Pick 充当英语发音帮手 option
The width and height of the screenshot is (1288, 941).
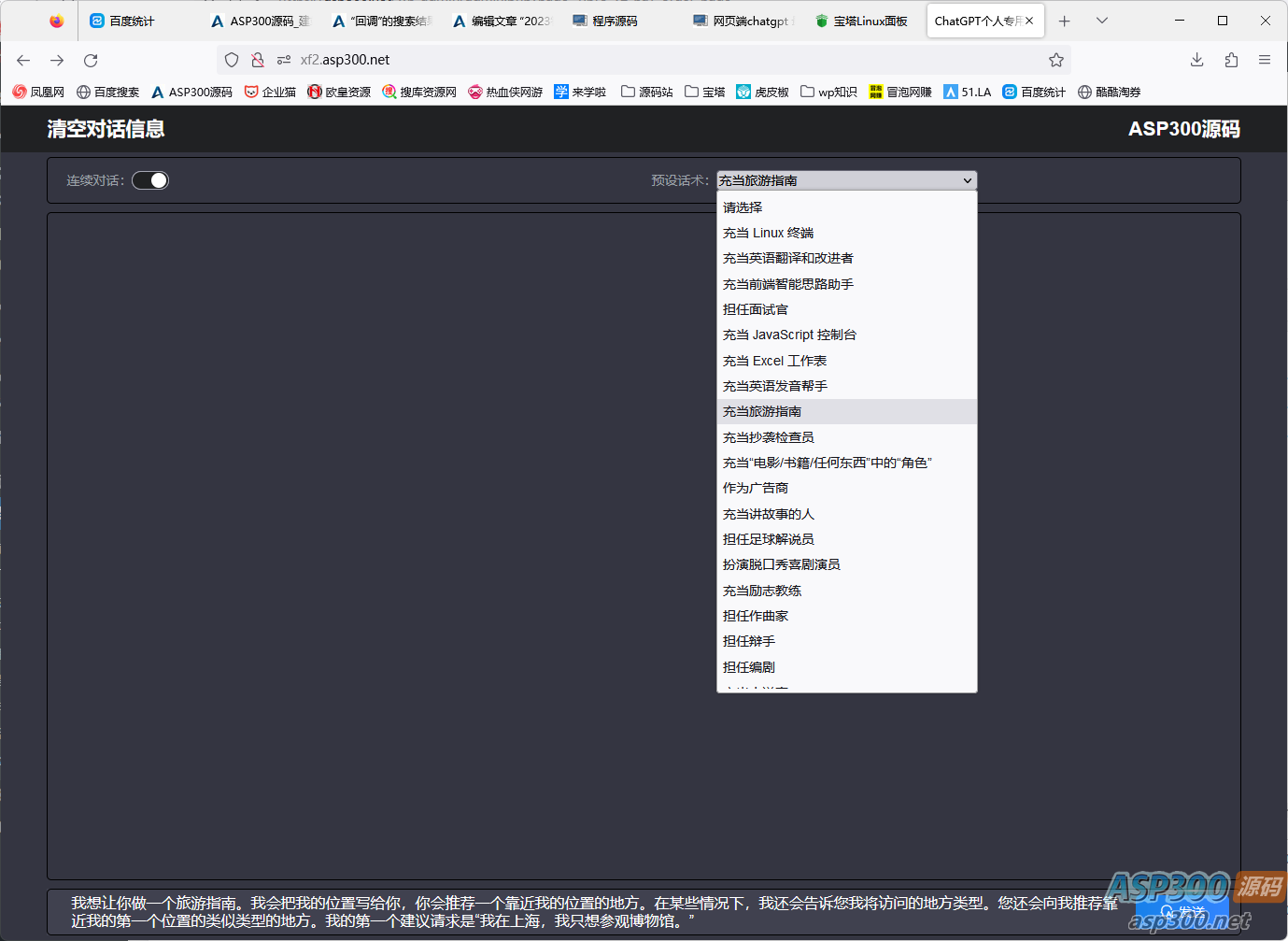tap(846, 386)
